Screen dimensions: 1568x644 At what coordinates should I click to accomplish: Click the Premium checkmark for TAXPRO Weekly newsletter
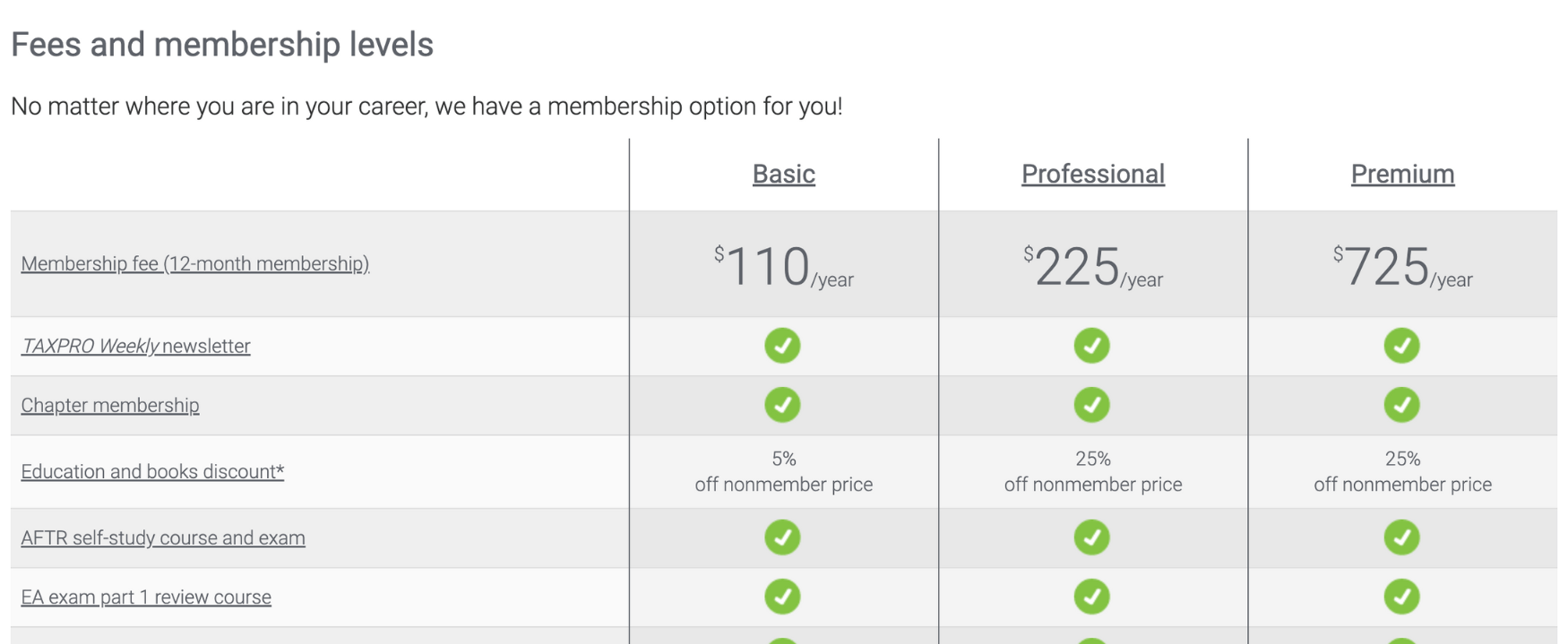click(1402, 345)
